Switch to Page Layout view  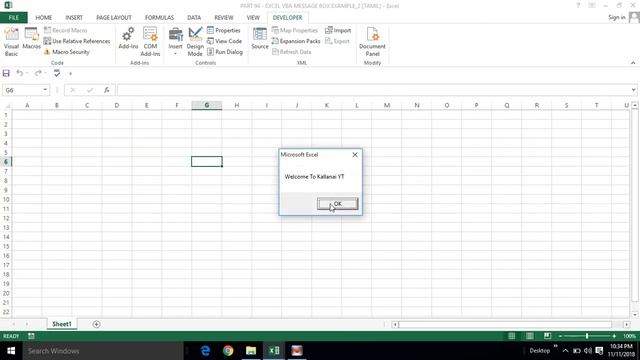pyautogui.click(x=529, y=336)
